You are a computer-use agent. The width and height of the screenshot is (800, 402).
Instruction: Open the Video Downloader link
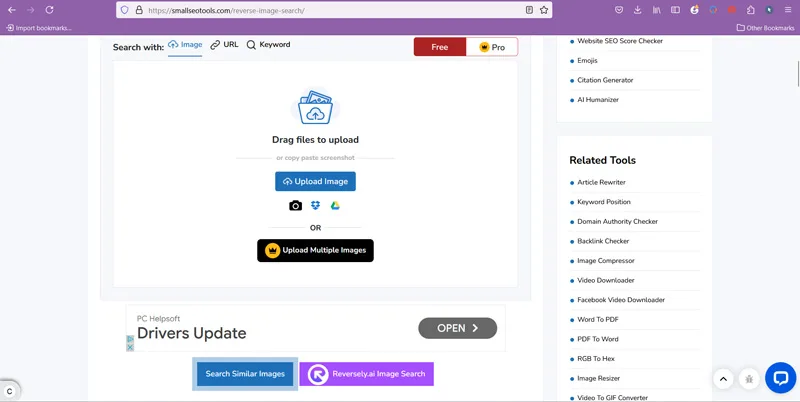(606, 281)
